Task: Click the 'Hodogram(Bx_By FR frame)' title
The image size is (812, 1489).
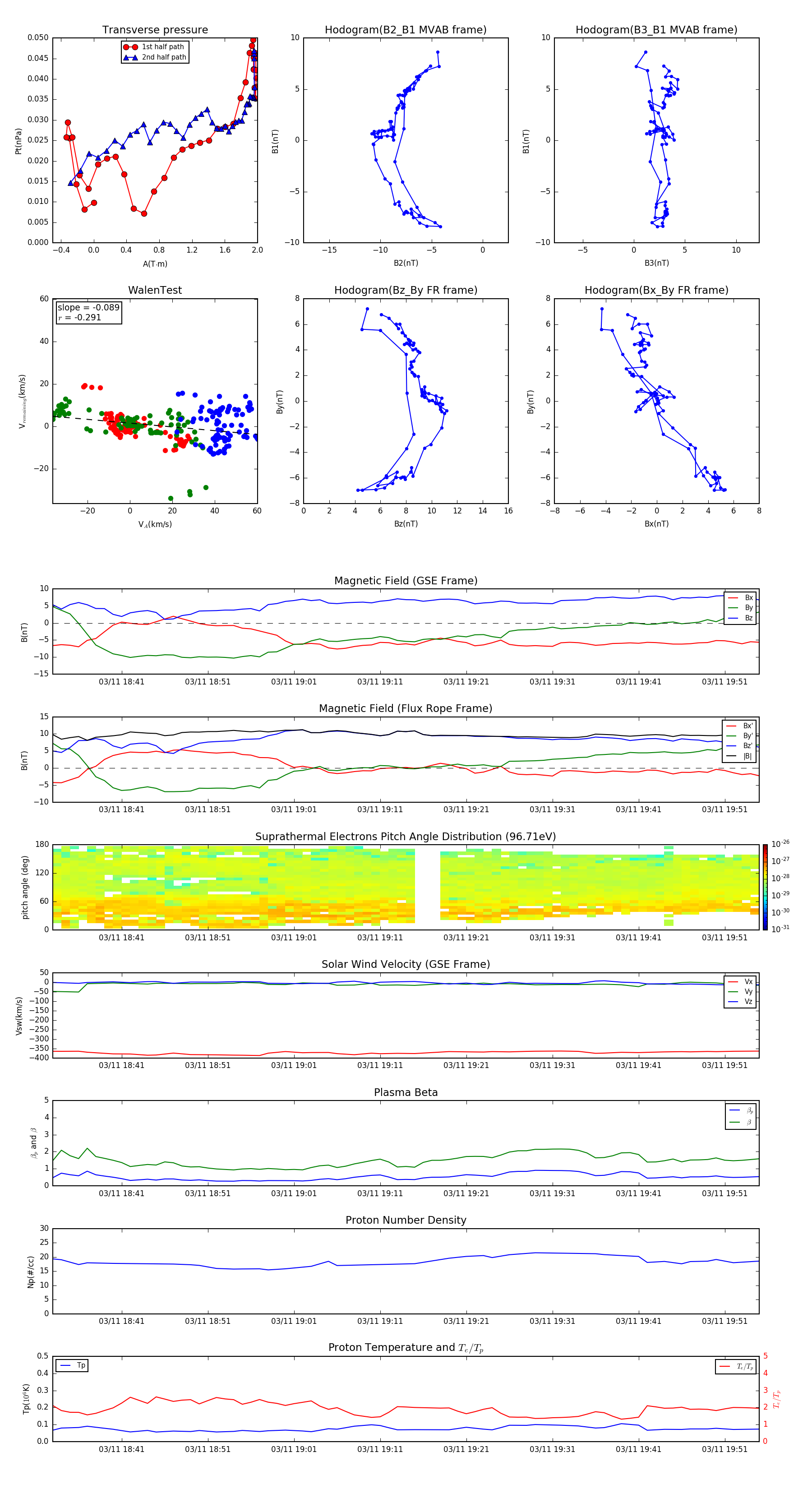Action: point(656,290)
